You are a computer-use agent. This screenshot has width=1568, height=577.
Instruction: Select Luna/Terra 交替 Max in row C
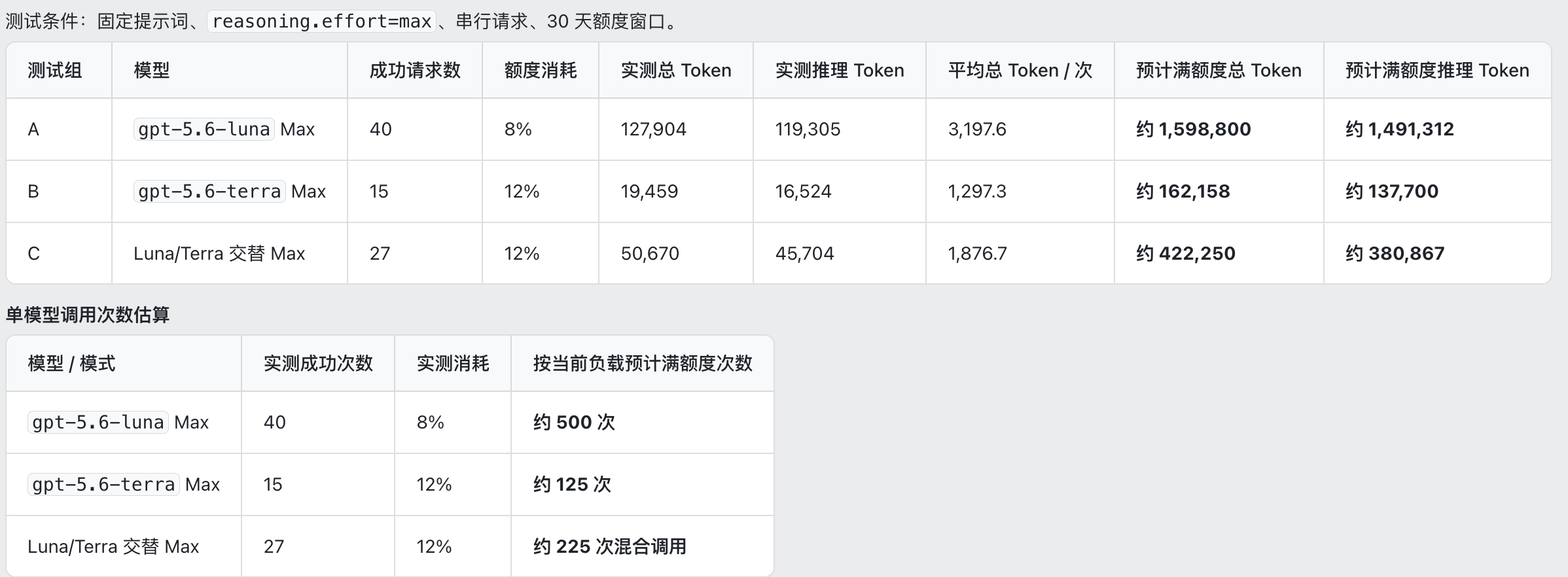(x=219, y=254)
